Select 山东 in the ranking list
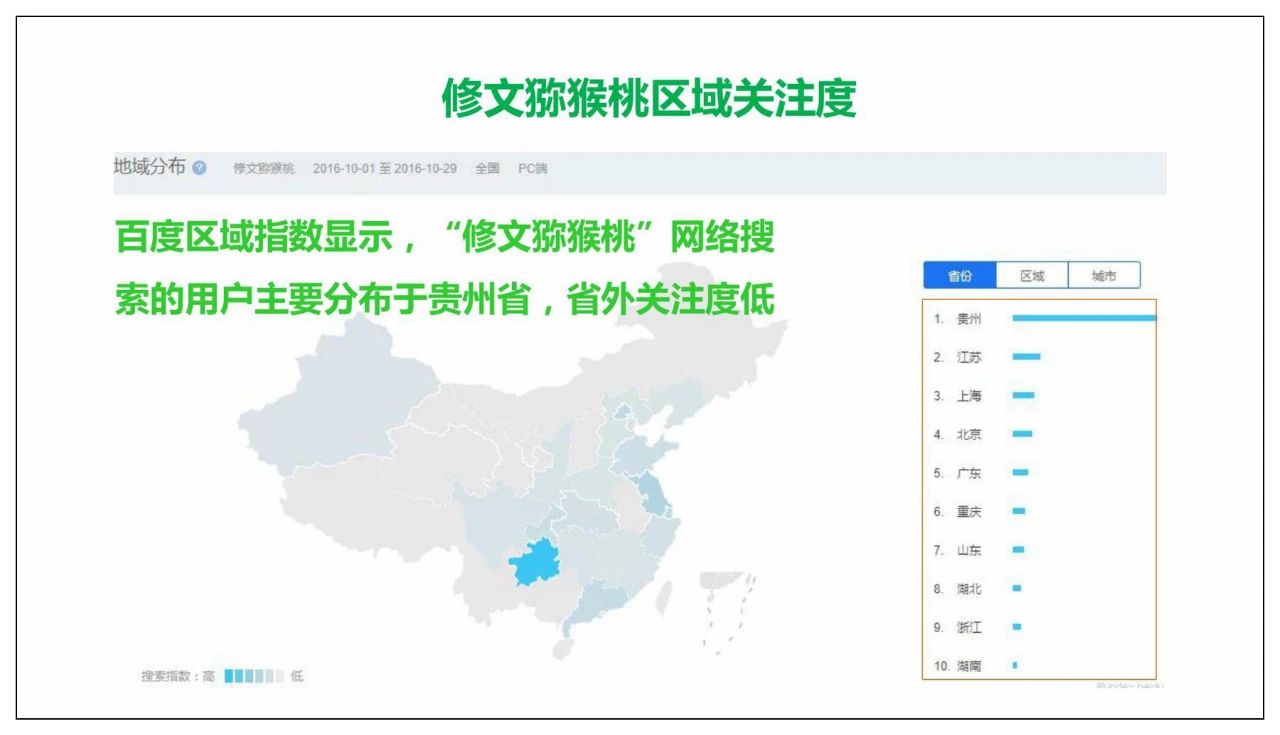1280x735 pixels. pyautogui.click(x=969, y=550)
